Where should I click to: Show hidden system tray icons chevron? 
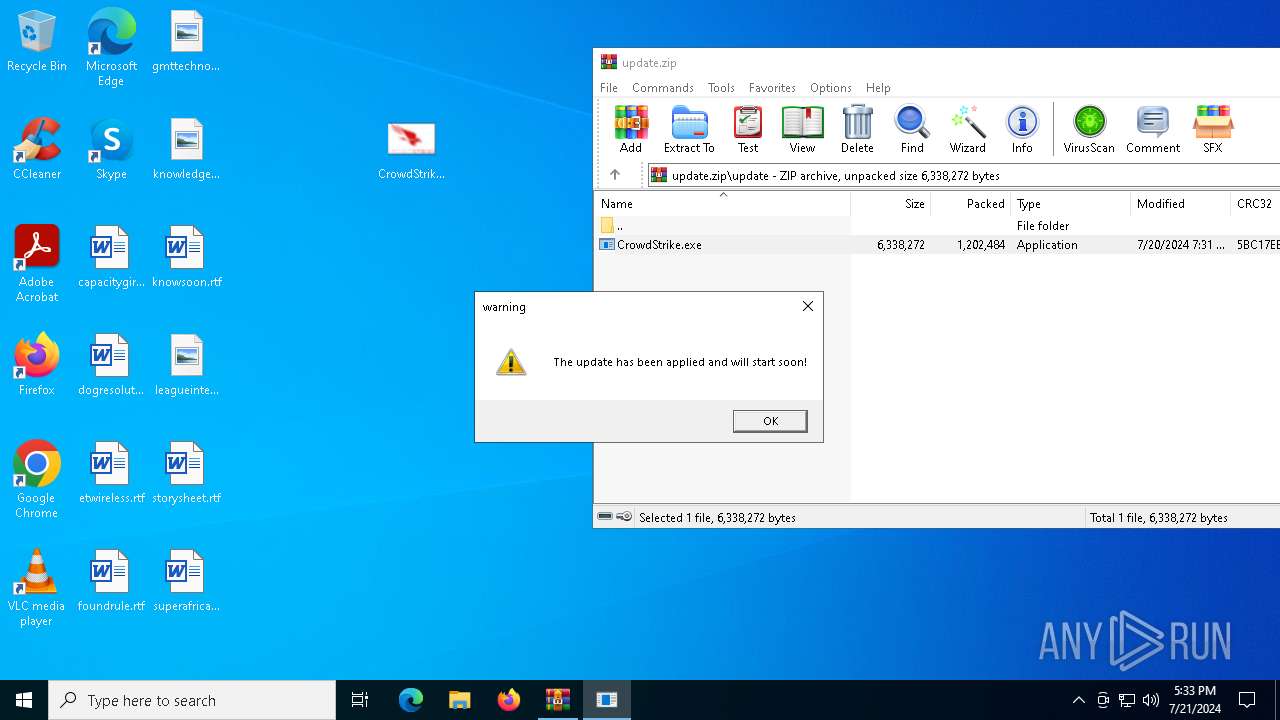pos(1078,700)
